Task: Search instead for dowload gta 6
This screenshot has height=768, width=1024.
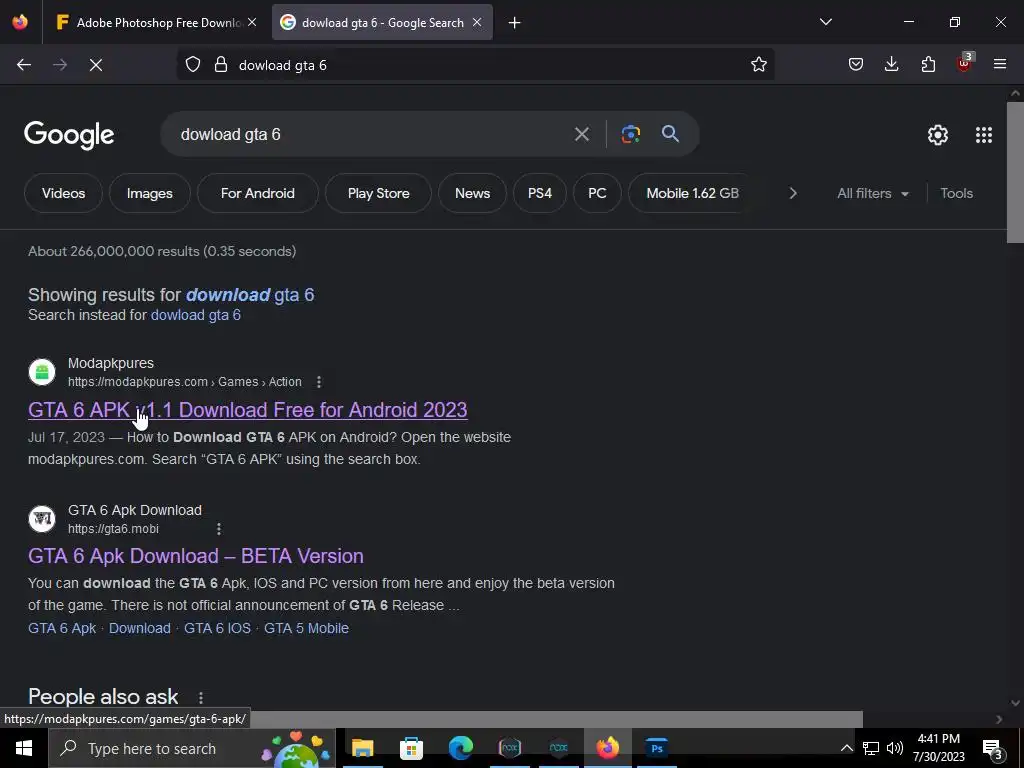Action: pyautogui.click(x=196, y=315)
